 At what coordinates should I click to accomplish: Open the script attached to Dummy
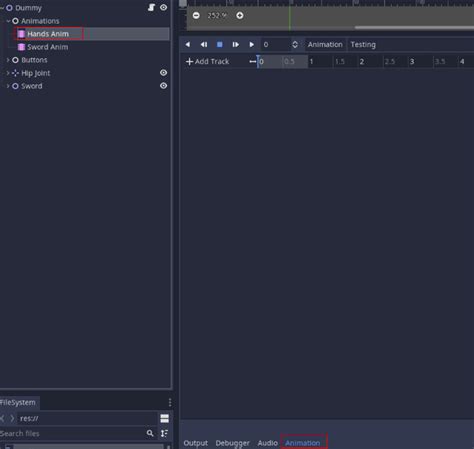point(151,7)
